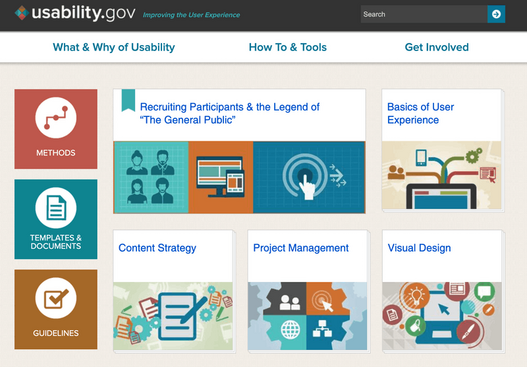Open the How To & Tools menu
This screenshot has width=527, height=367.
(x=288, y=47)
